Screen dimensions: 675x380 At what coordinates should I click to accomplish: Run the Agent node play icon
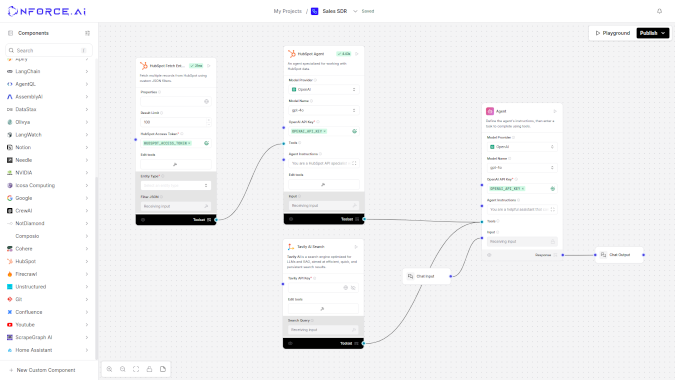tap(555, 111)
